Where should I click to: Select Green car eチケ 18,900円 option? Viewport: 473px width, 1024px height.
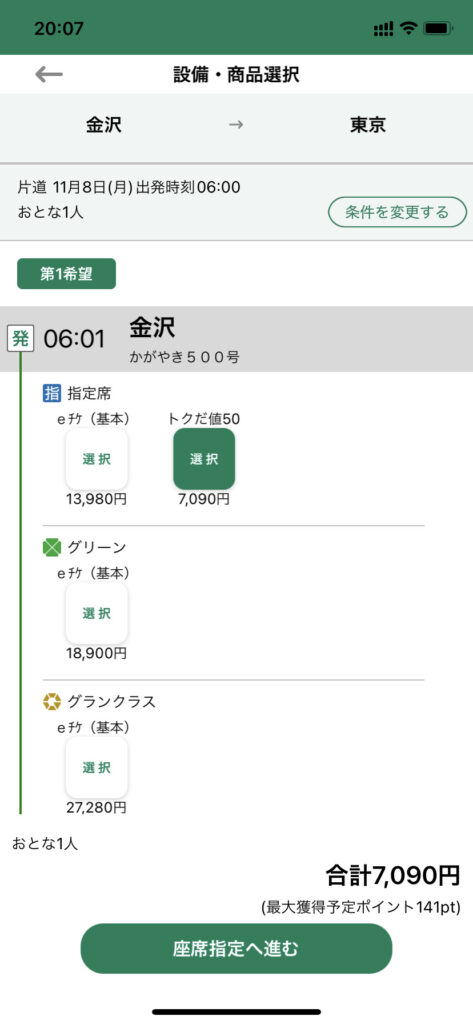(x=97, y=613)
